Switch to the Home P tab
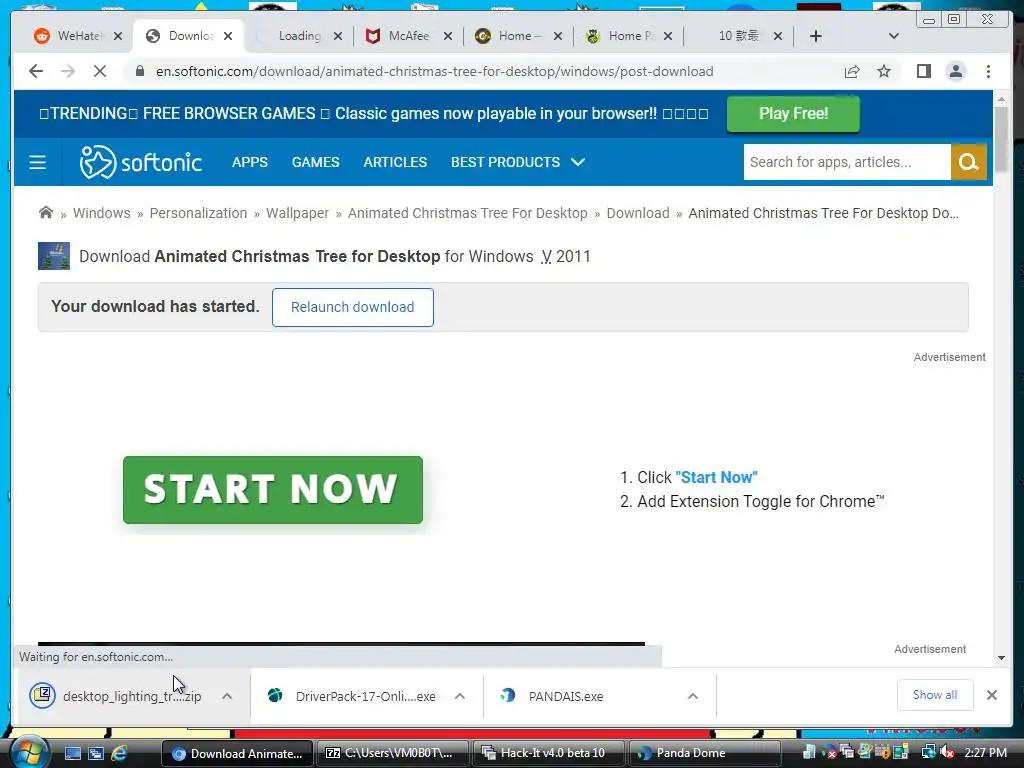 click(628, 36)
